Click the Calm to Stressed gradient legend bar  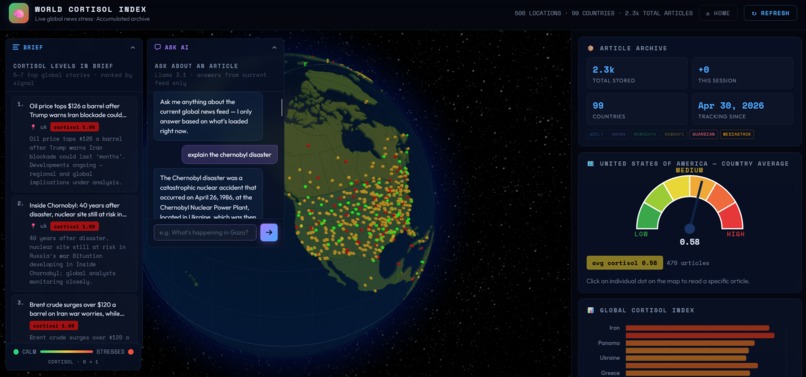pos(66,352)
